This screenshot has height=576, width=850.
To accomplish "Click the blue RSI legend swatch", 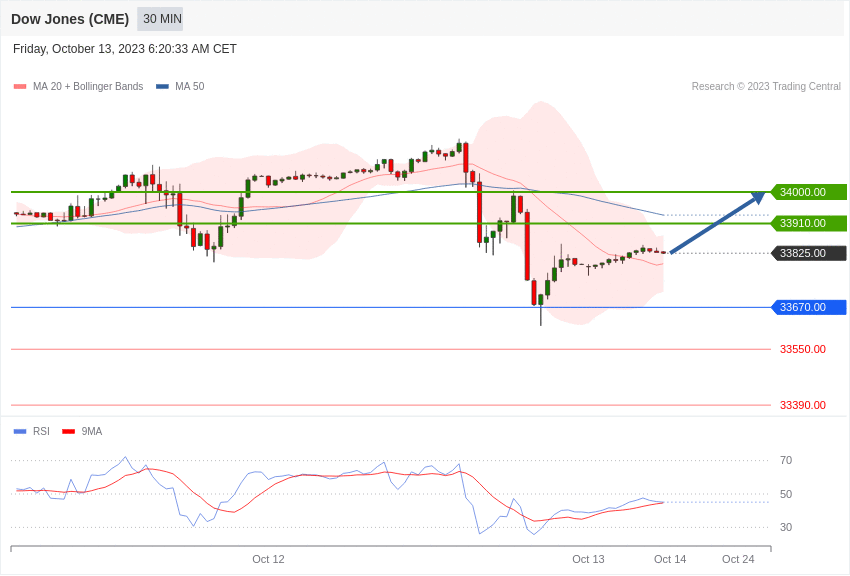I will 20,432.
